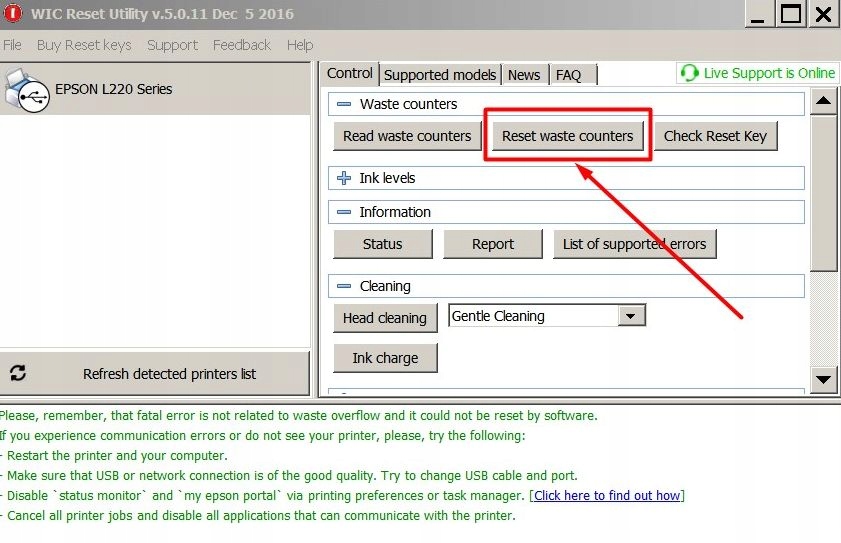Click Reset waste counters button
841x543 pixels.
point(567,136)
